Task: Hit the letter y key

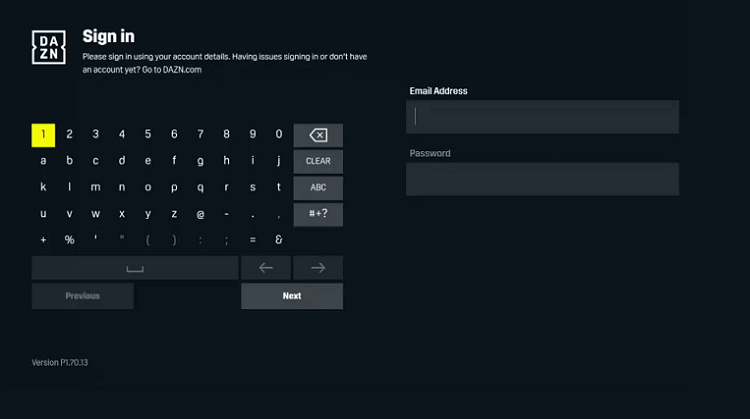Action: 148,214
